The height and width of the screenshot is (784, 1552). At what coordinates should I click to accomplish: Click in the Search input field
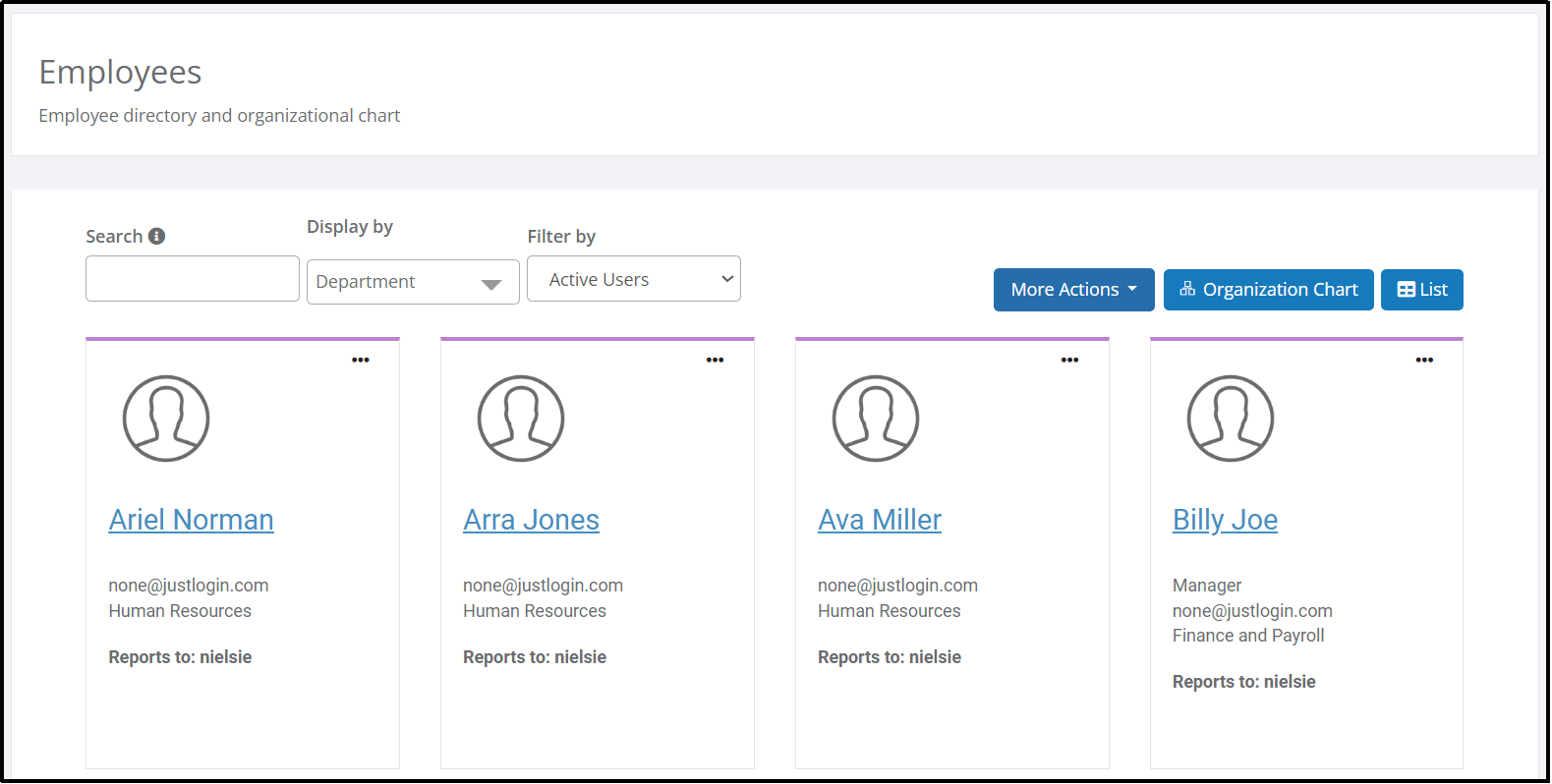193,279
